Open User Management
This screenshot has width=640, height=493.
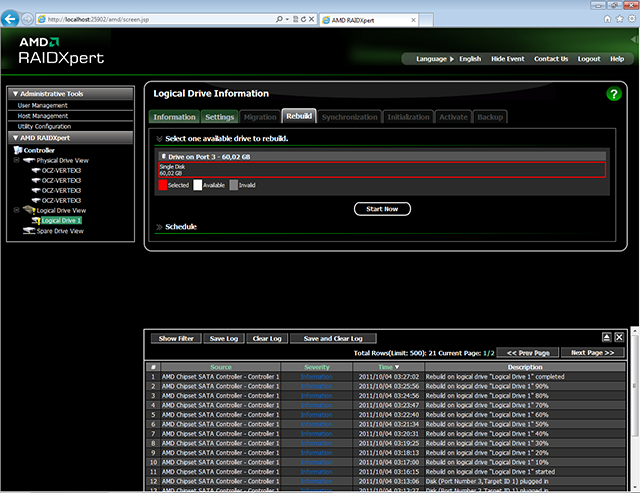pyautogui.click(x=42, y=105)
